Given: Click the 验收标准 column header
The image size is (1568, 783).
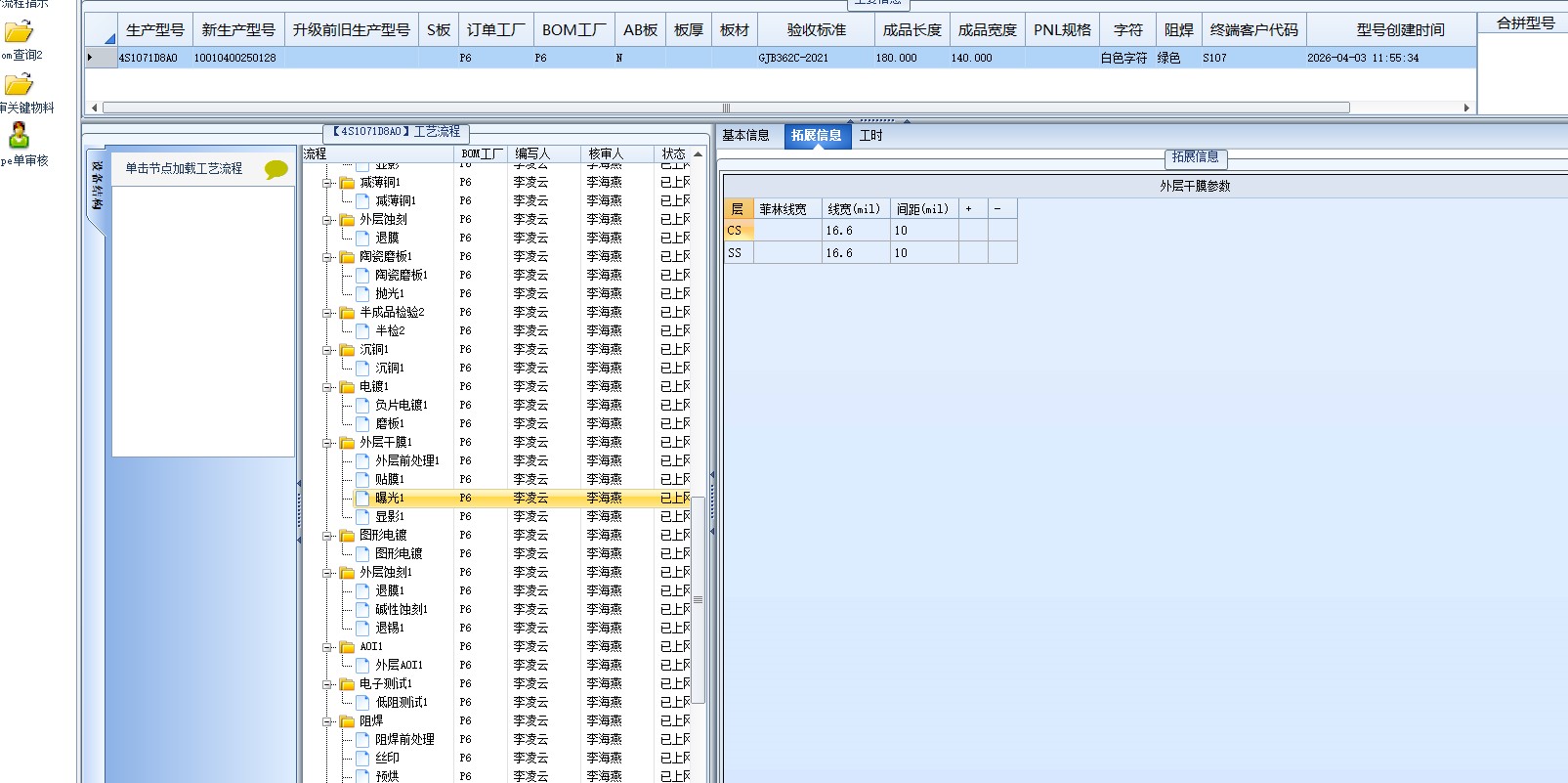Looking at the screenshot, I should pos(817,30).
